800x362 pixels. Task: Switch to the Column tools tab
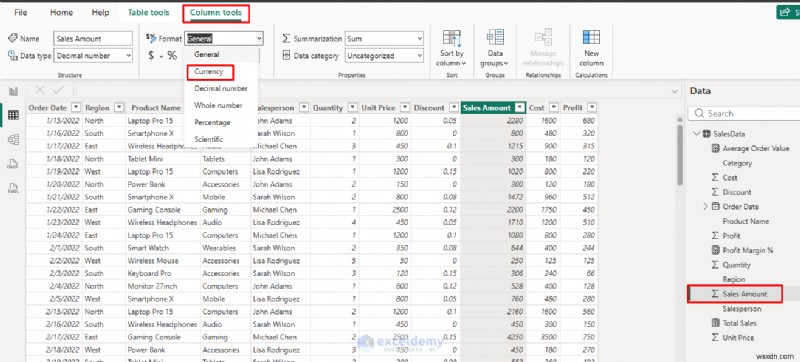click(x=216, y=13)
